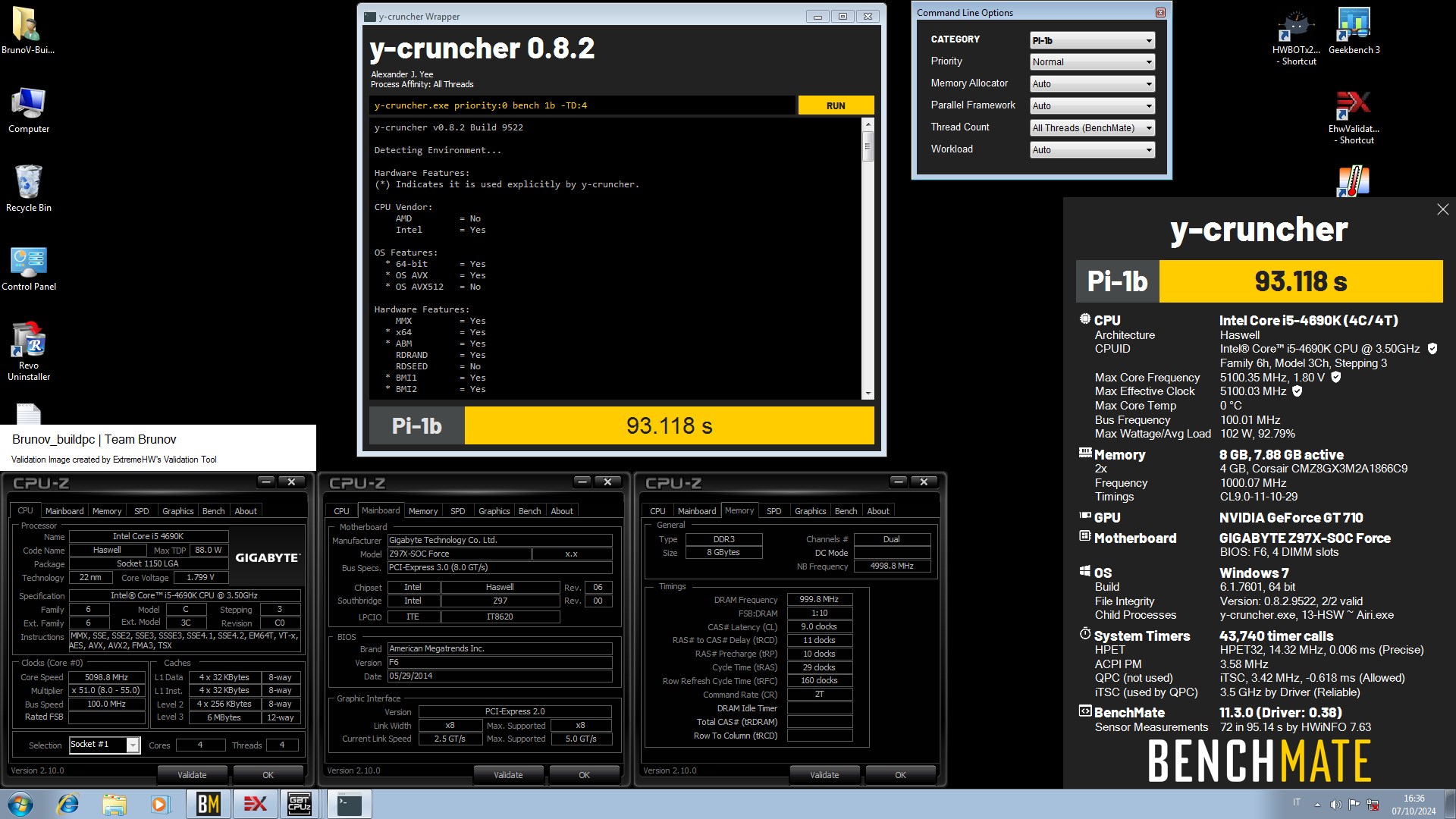The height and width of the screenshot is (819, 1456).
Task: Click Validate in the Mainboard CPU-Z window
Action: pyautogui.click(x=508, y=775)
